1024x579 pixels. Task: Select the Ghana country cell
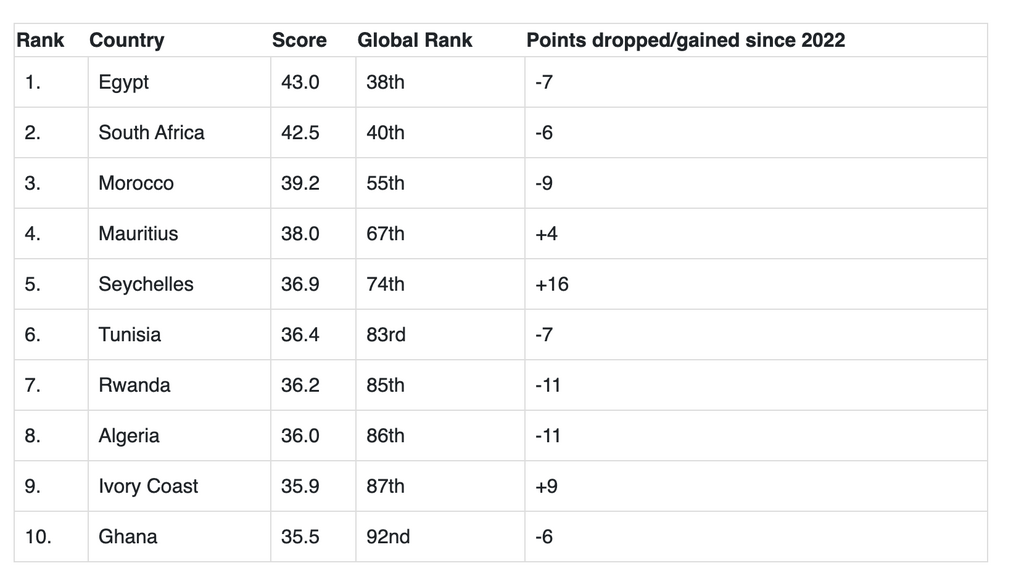coord(128,536)
